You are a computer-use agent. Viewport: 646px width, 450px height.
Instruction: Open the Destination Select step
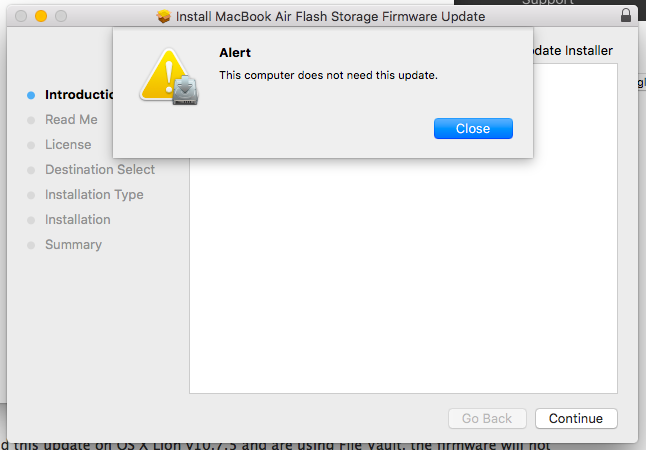(x=100, y=170)
